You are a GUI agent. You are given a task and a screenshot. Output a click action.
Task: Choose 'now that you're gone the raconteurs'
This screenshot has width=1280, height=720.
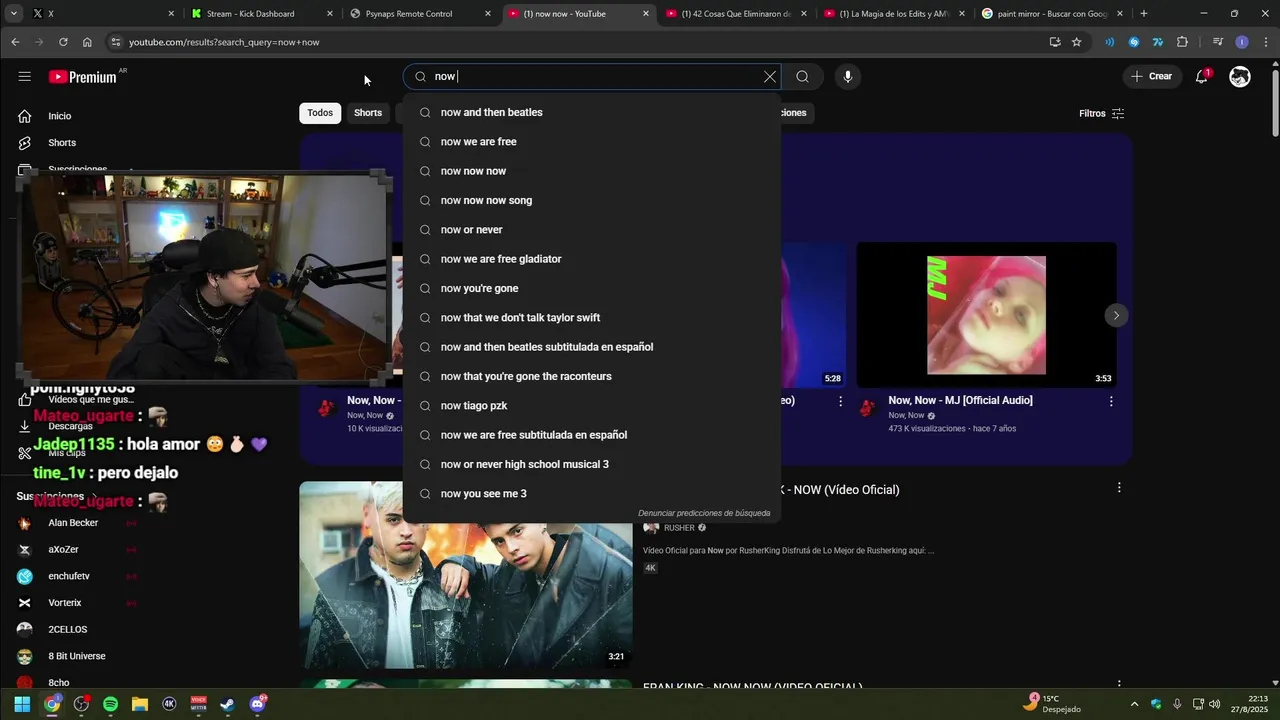[591, 376]
